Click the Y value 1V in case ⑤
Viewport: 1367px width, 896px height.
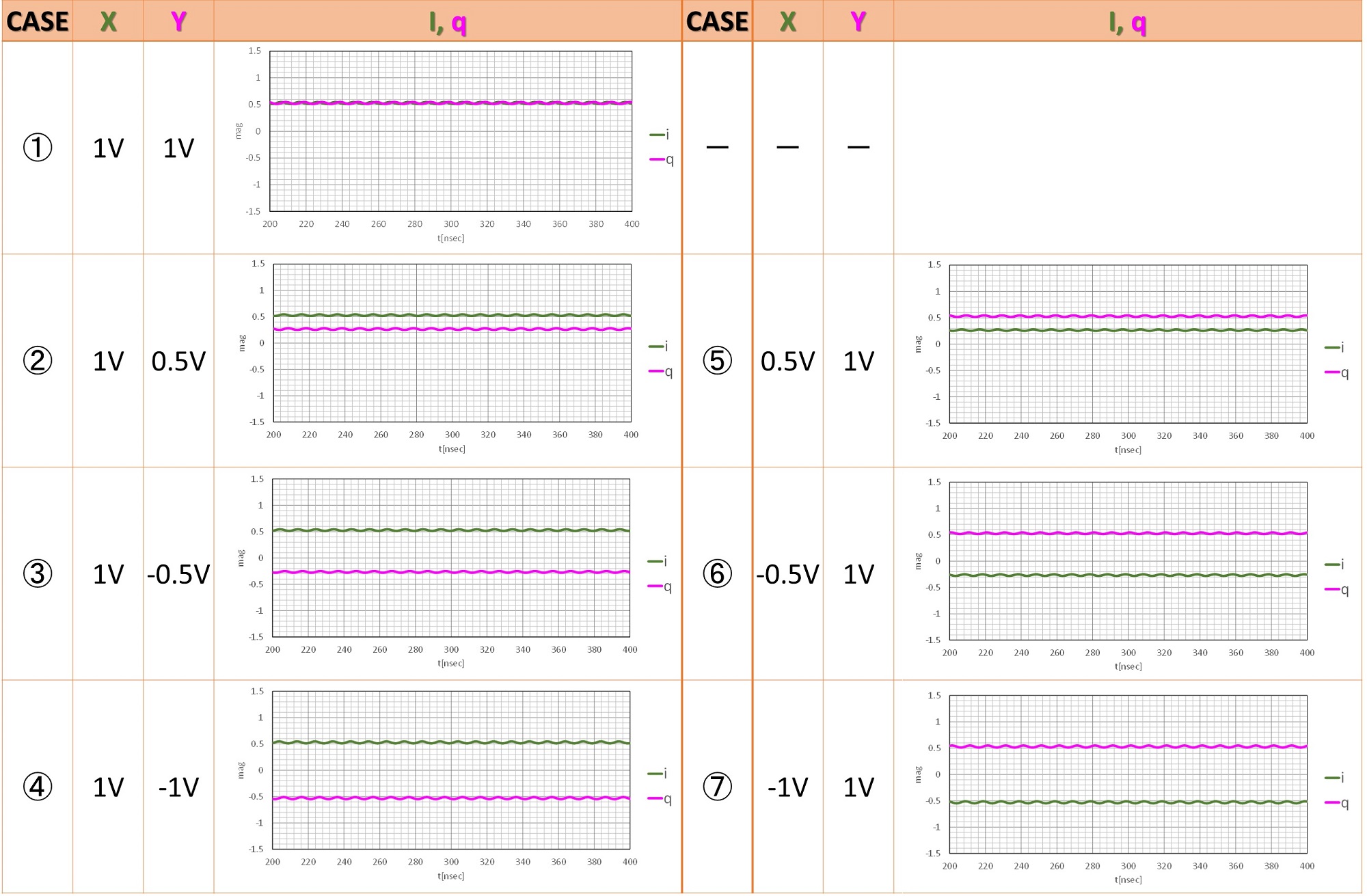tap(858, 361)
